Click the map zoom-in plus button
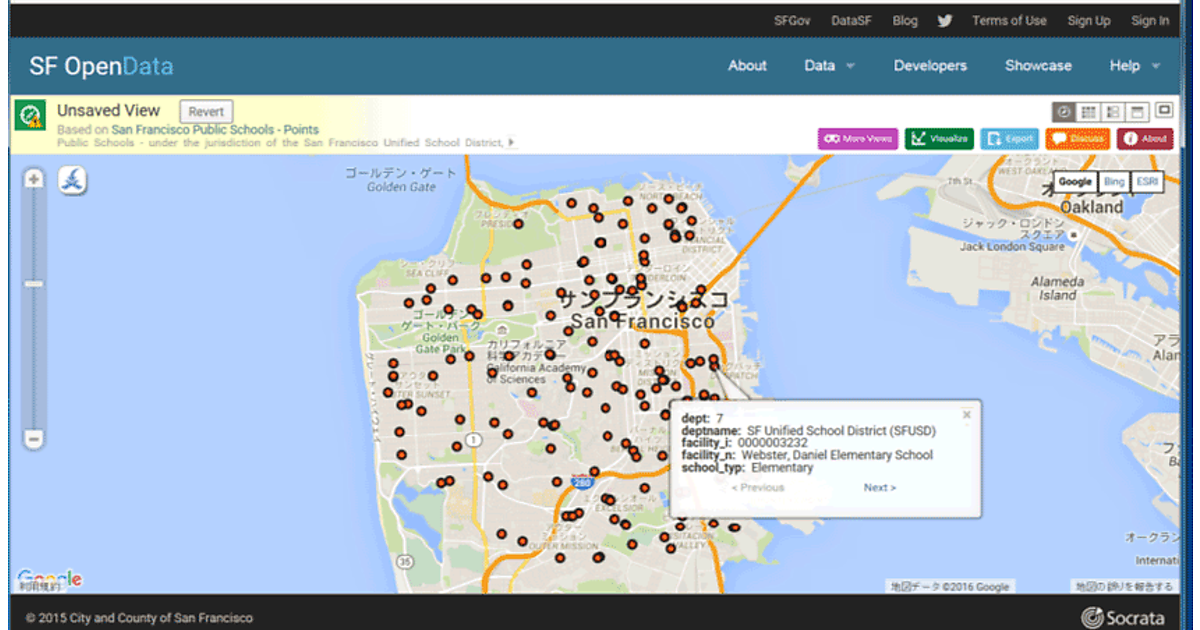The width and height of the screenshot is (1200, 630). click(34, 180)
